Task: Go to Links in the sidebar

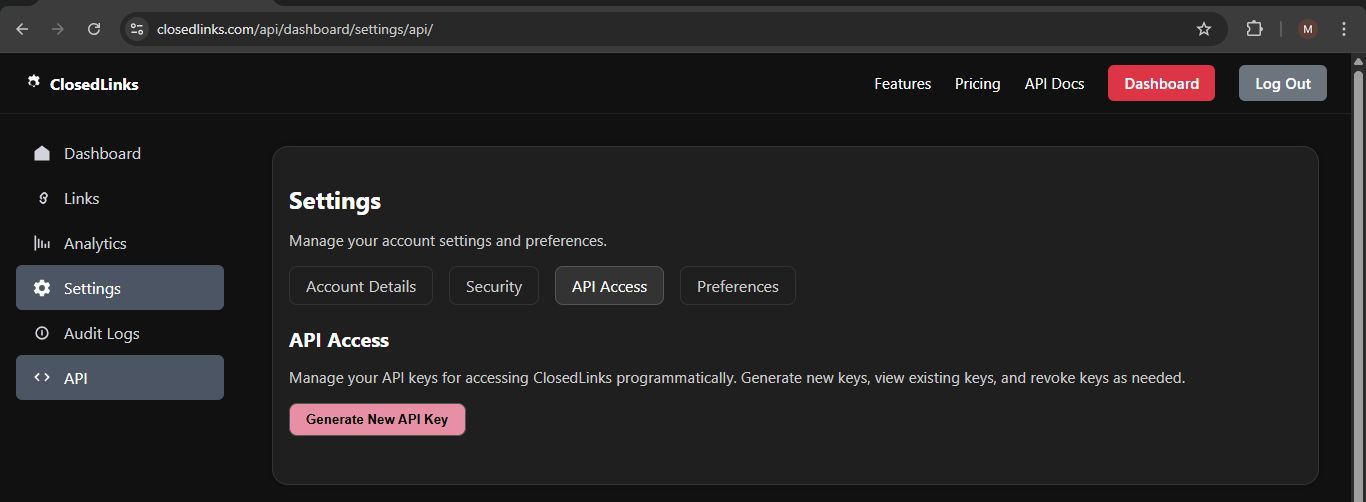Action: pos(120,198)
